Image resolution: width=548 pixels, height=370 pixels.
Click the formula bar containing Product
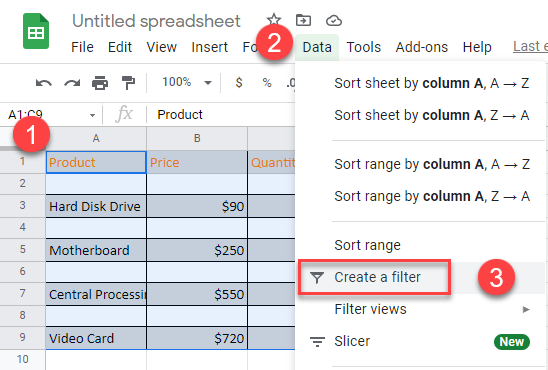coord(222,115)
